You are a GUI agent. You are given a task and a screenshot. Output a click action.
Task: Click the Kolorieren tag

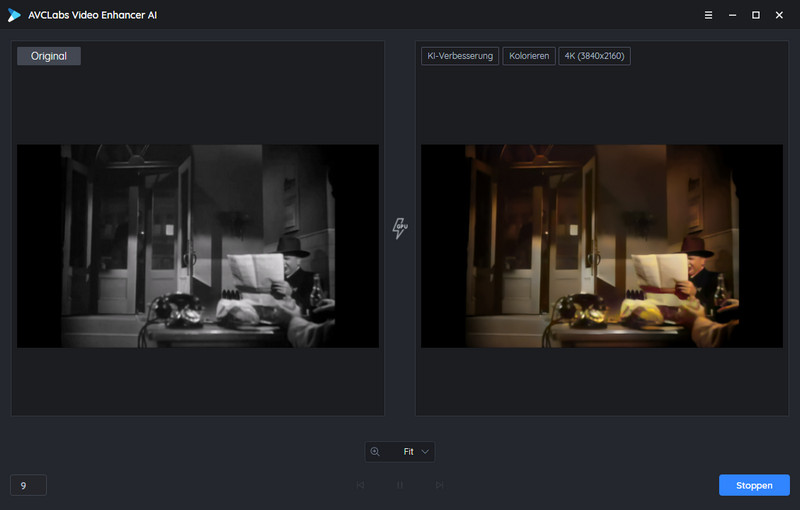coord(529,56)
